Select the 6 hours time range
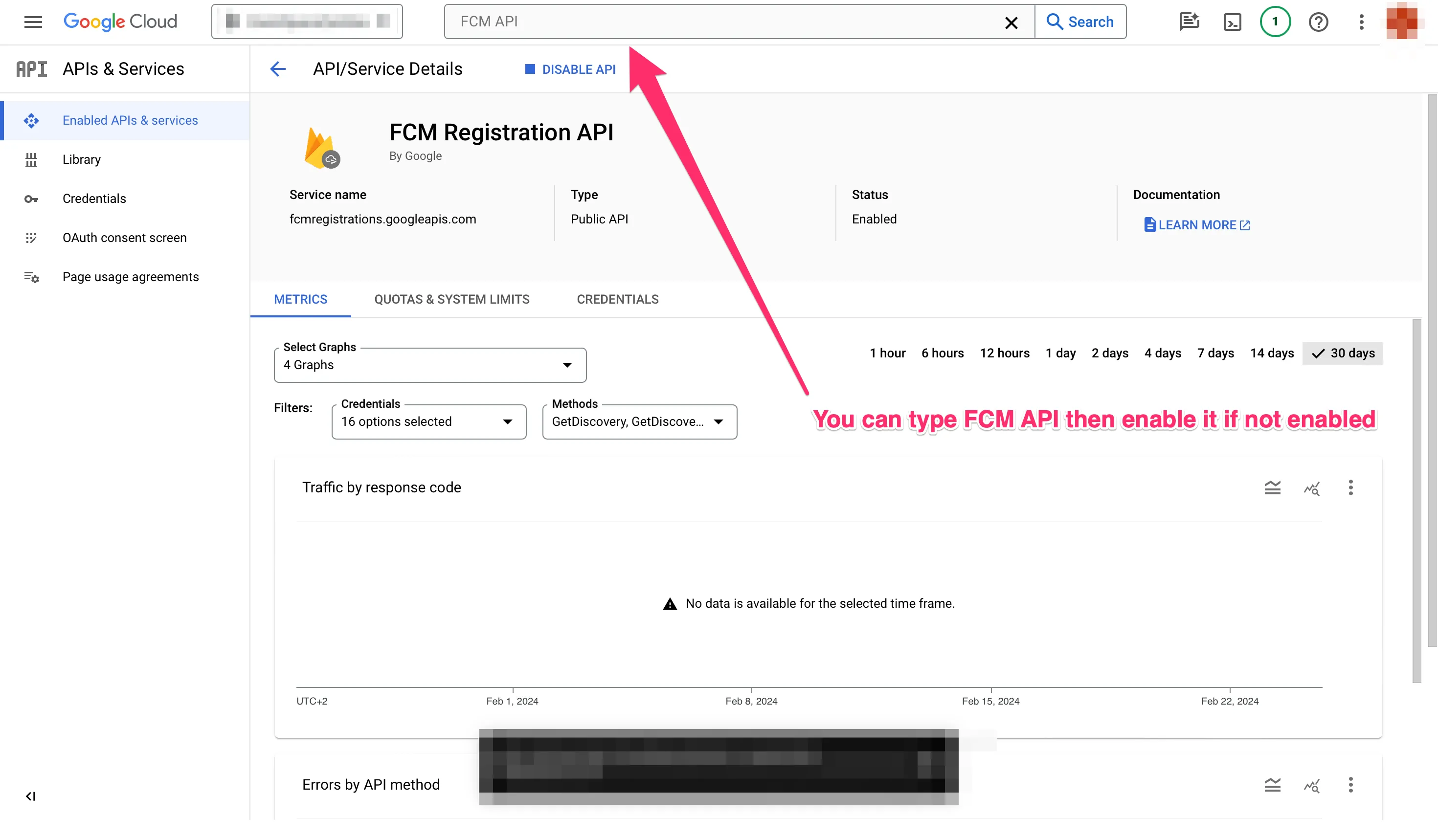 pyautogui.click(x=943, y=353)
